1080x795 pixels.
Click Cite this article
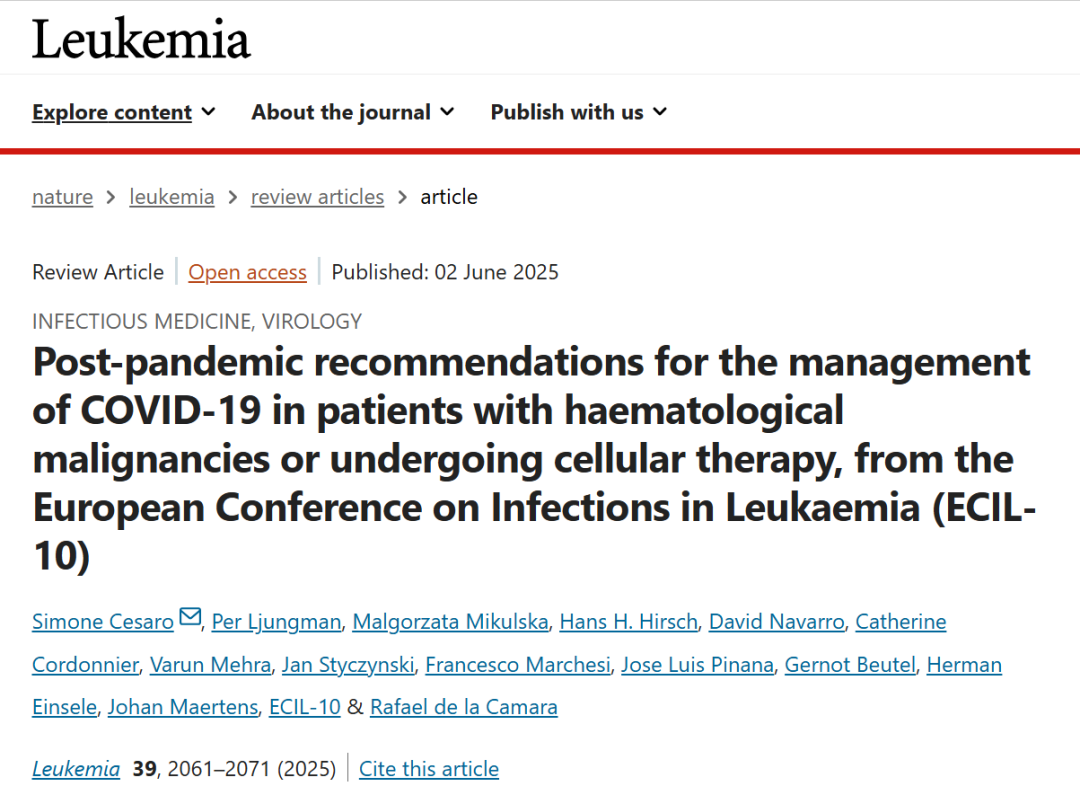429,769
